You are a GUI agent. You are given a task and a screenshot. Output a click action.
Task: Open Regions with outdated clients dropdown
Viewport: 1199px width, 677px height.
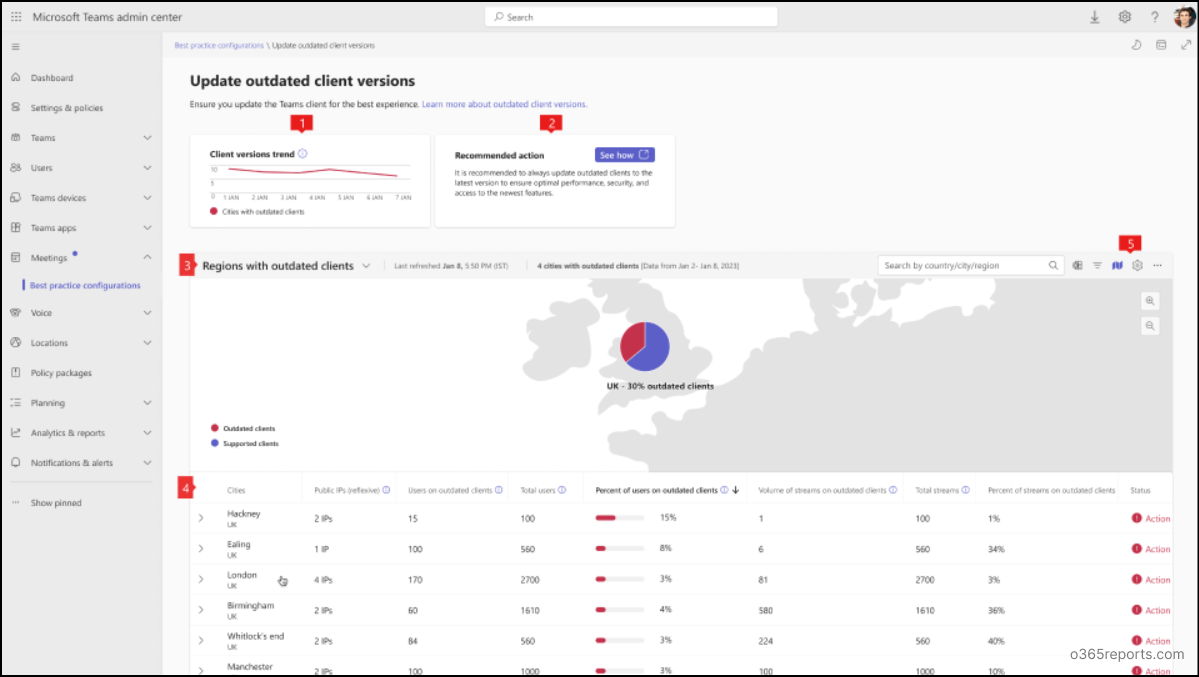(366, 266)
